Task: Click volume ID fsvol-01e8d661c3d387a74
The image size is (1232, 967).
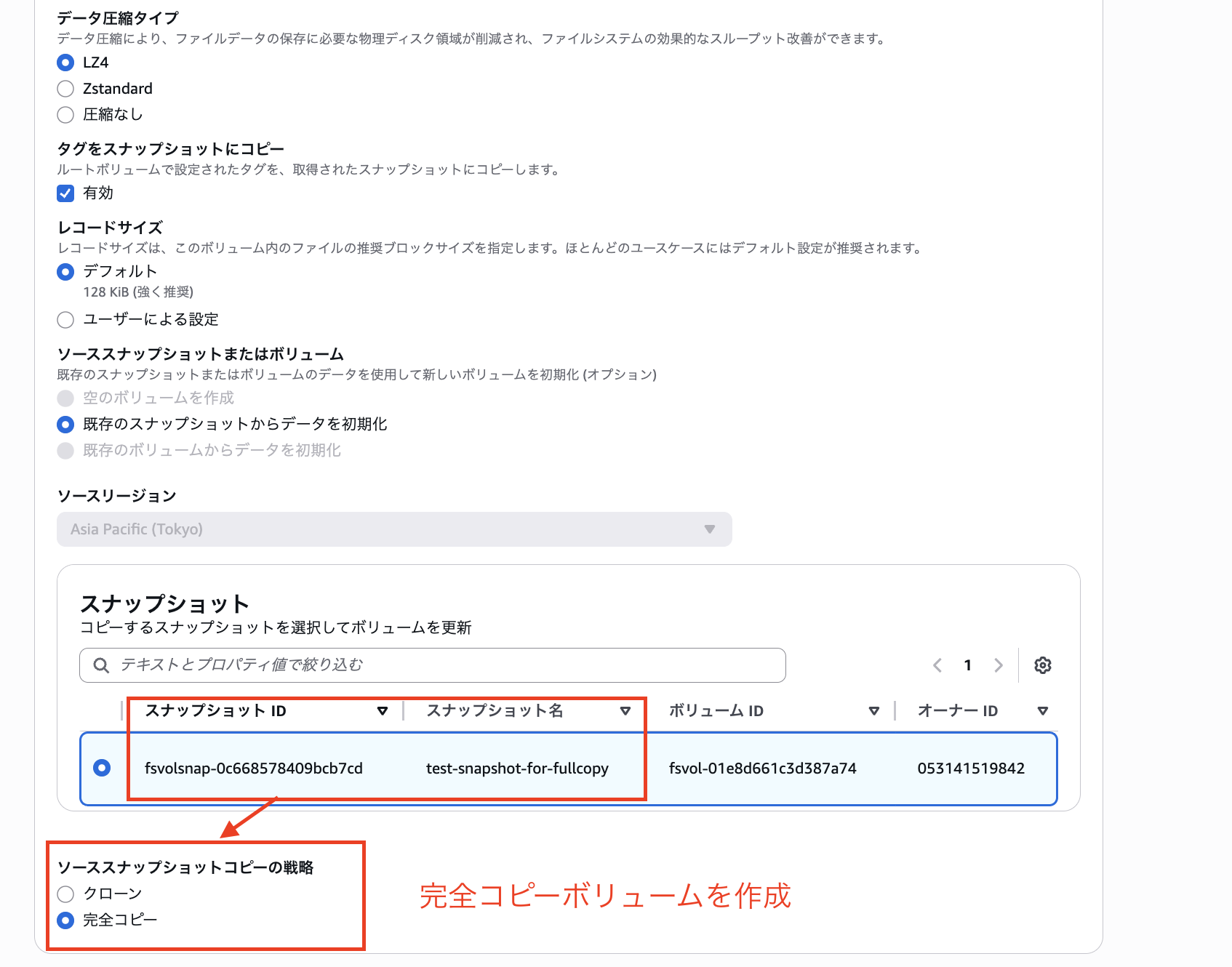Action: tap(763, 769)
